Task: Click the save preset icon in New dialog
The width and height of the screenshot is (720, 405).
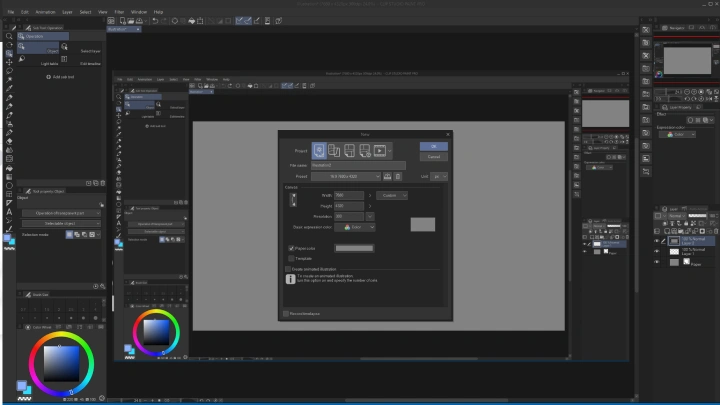Action: [x=388, y=176]
